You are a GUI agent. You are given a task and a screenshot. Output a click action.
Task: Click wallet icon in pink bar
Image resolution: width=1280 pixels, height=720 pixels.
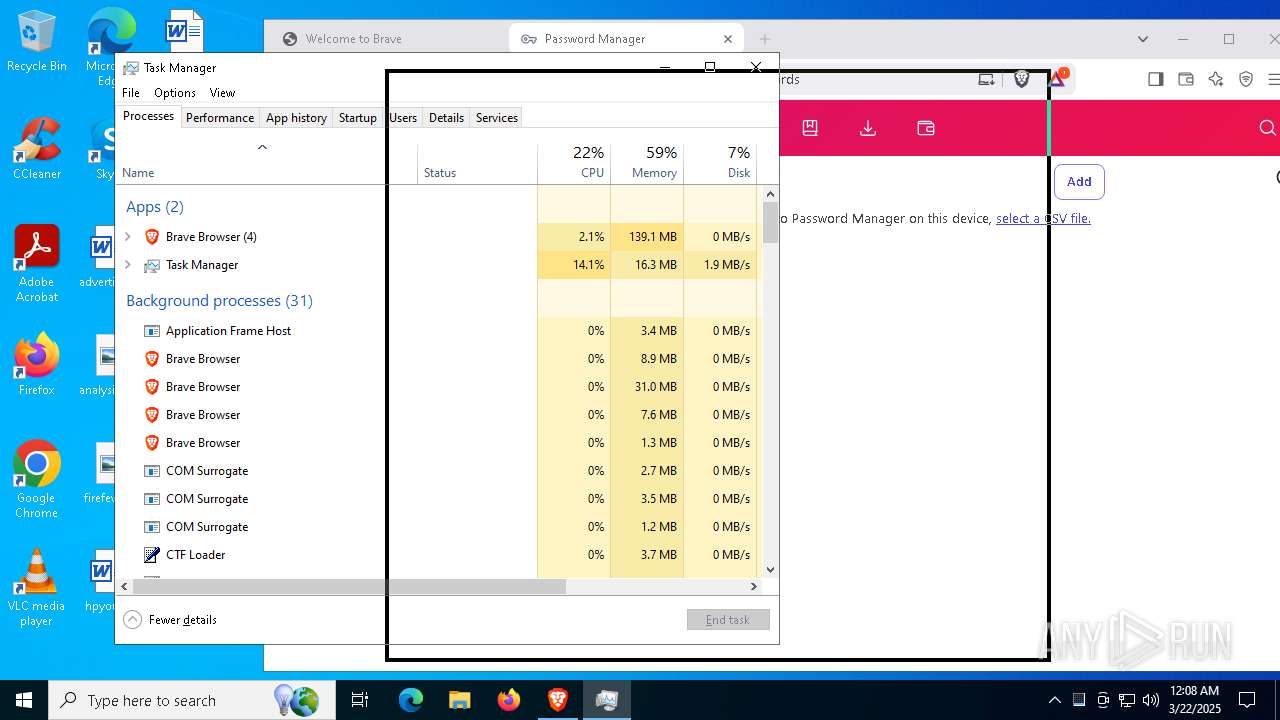(926, 128)
